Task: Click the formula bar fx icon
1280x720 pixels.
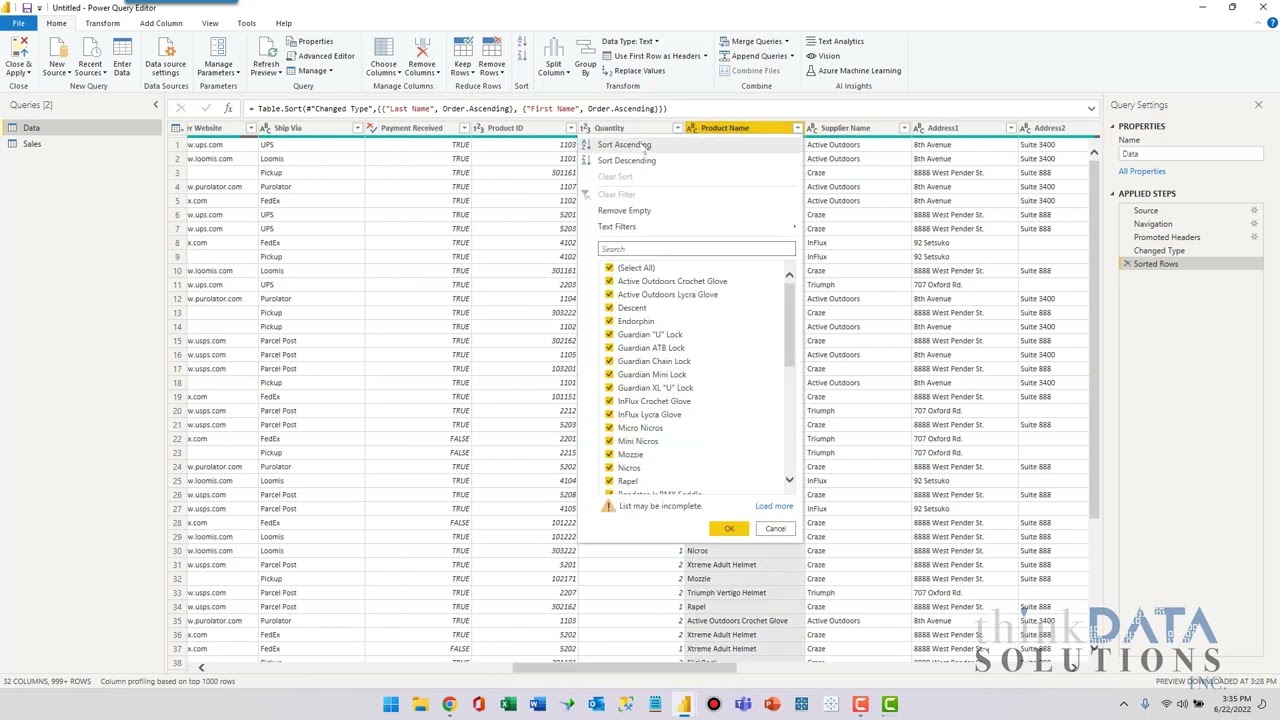Action: [228, 108]
